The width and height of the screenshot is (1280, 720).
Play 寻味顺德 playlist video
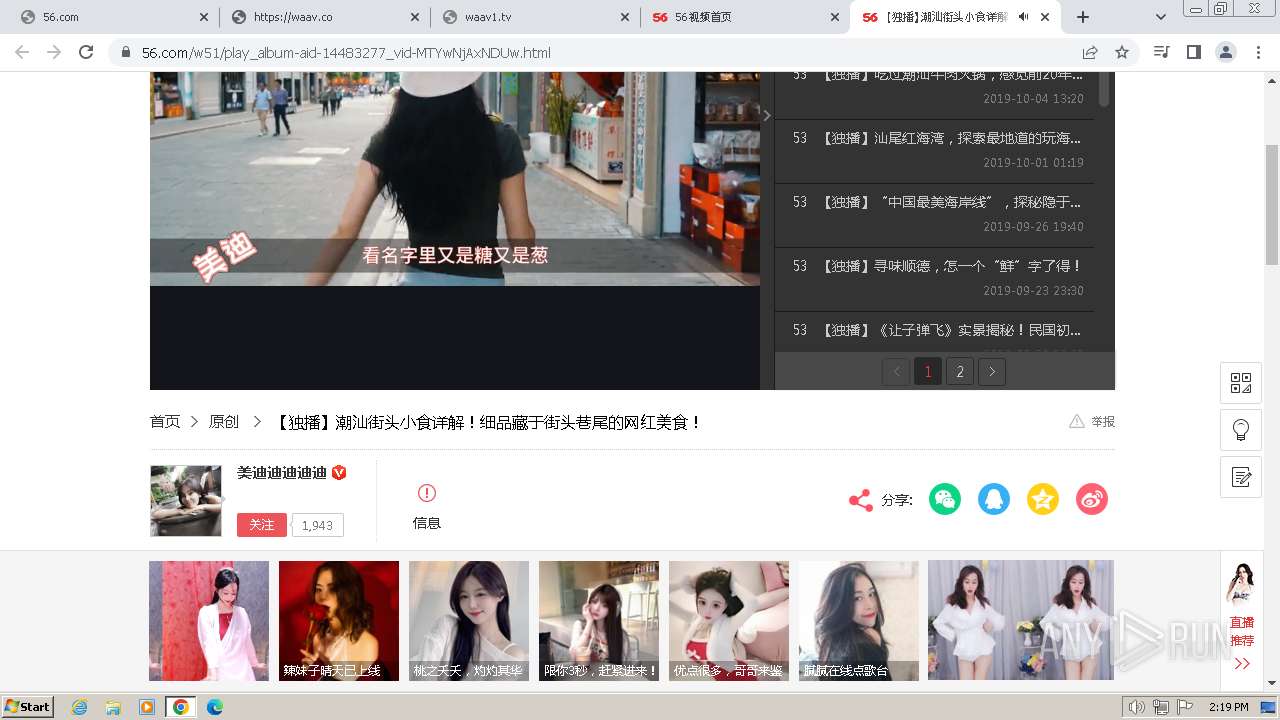click(934, 279)
